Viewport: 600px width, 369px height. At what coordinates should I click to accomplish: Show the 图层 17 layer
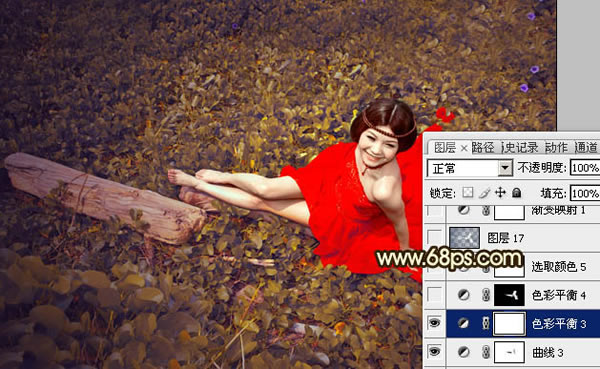point(434,238)
